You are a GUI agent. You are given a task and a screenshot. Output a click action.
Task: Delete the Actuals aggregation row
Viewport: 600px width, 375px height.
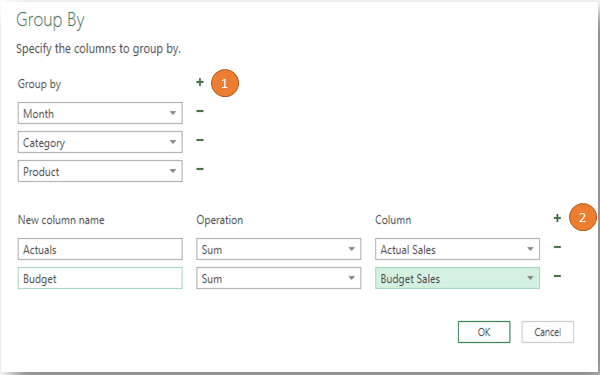click(x=558, y=247)
